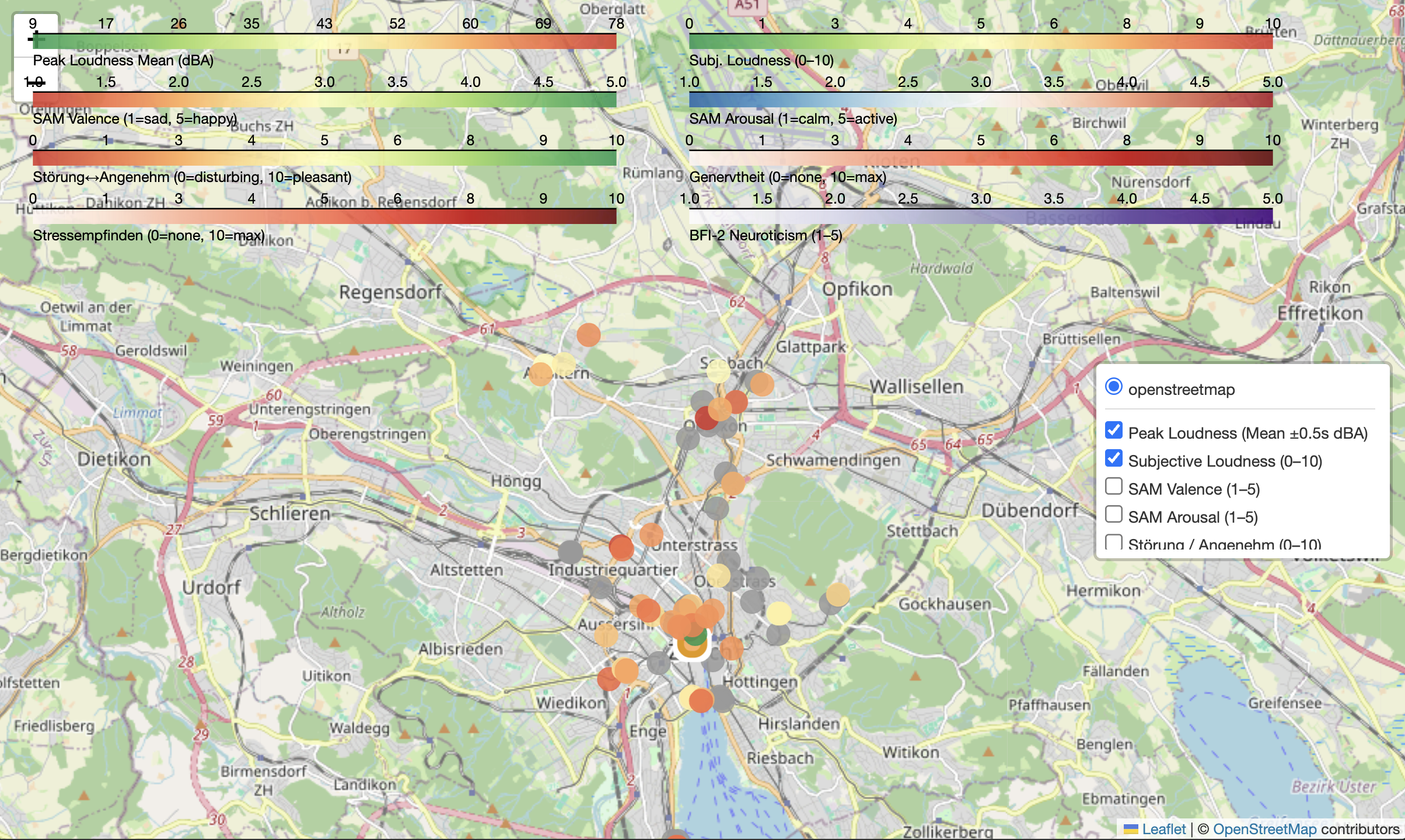The height and width of the screenshot is (840, 1405).
Task: Click the "SAM Arousal (1=calm, 5=active)" legend label
Action: 793,118
